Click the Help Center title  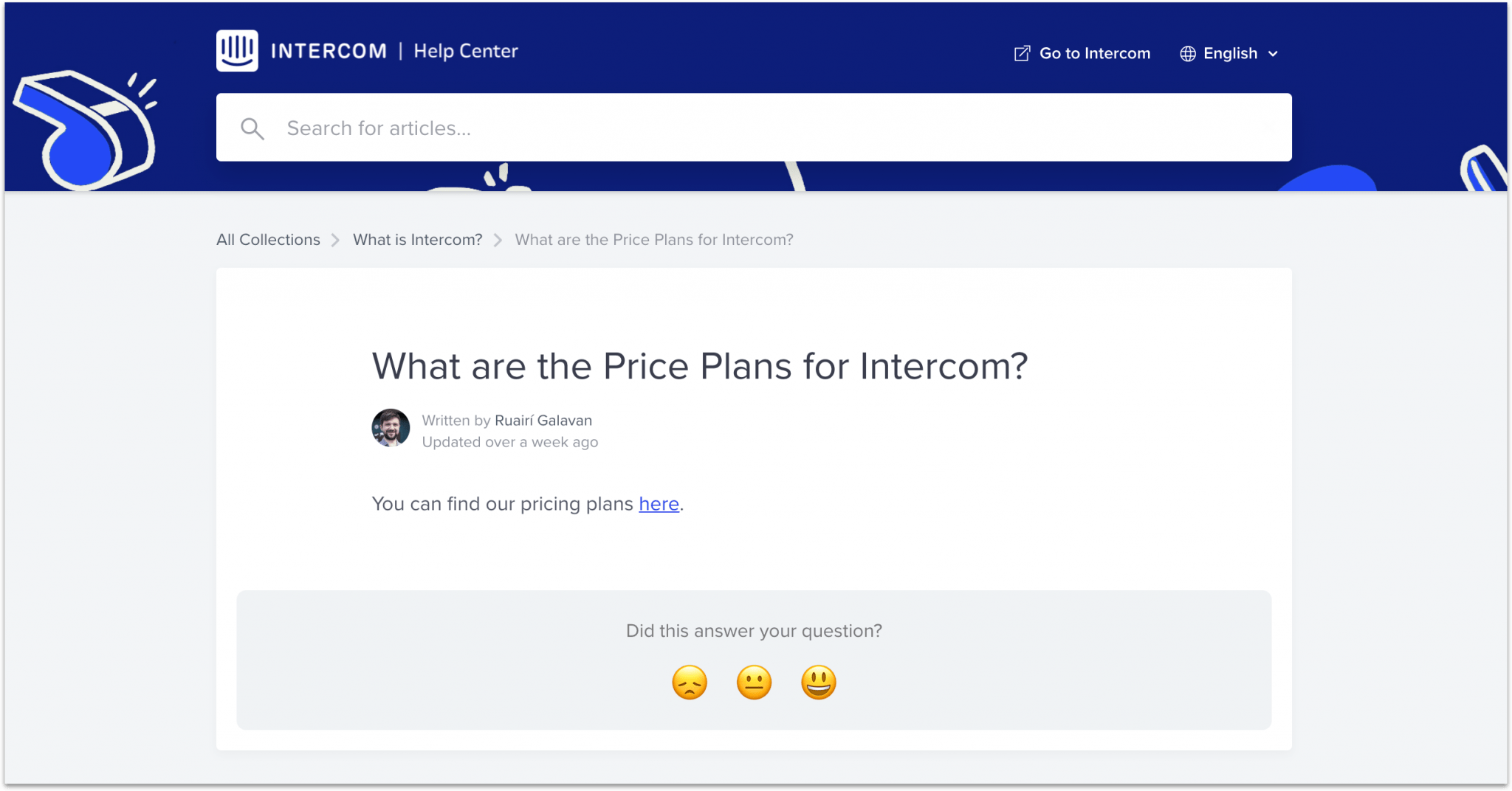coord(466,51)
